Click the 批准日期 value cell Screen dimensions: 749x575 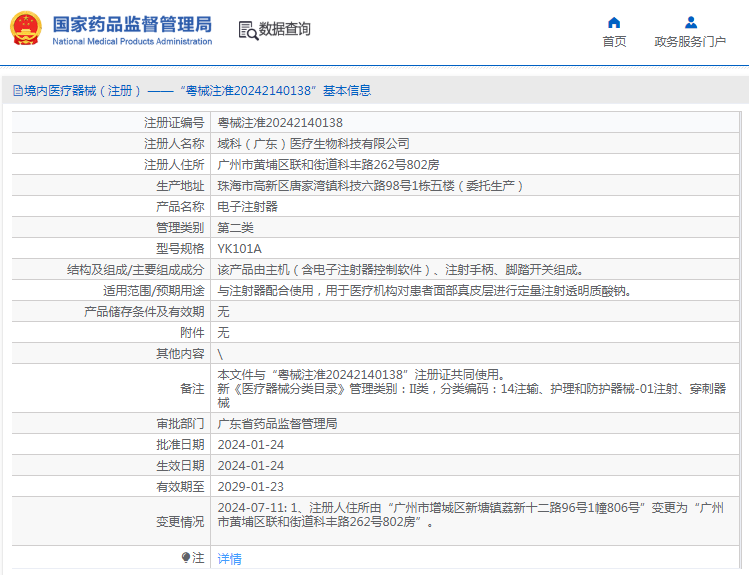pos(251,445)
